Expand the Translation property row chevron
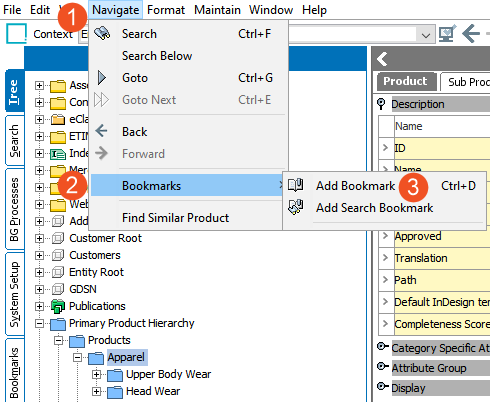490x402 pixels. 386,258
